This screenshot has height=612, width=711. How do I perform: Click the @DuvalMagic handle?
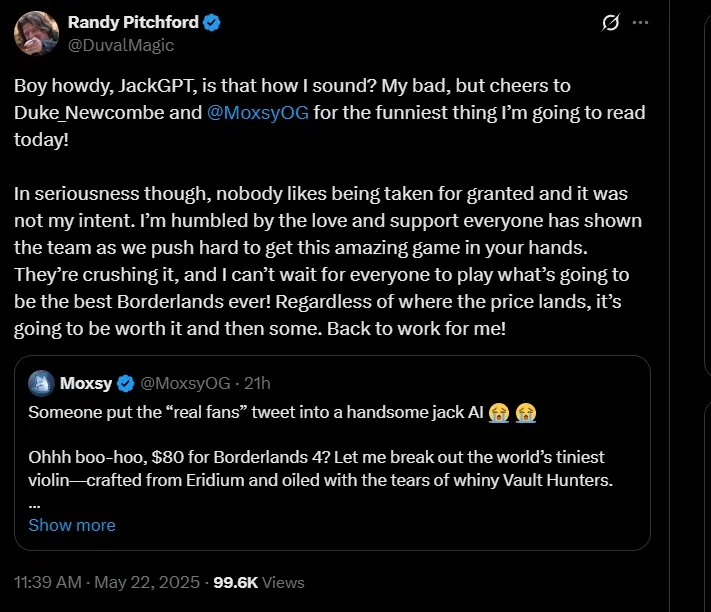click(120, 44)
